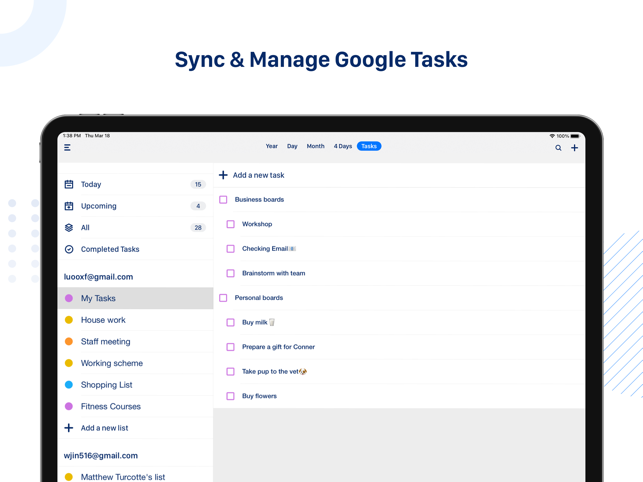The image size is (643, 482).
Task: Tick the Brainstorm with team checkbox
Action: pyautogui.click(x=230, y=273)
